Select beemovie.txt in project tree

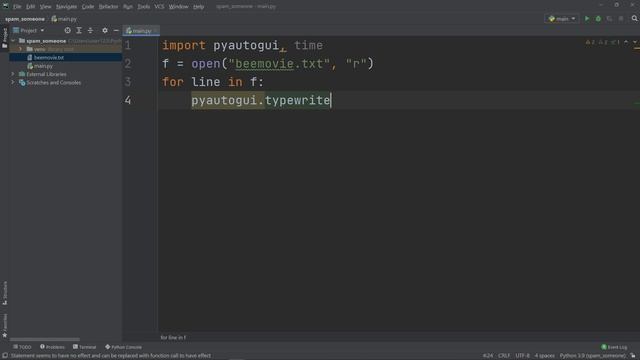coord(66,58)
